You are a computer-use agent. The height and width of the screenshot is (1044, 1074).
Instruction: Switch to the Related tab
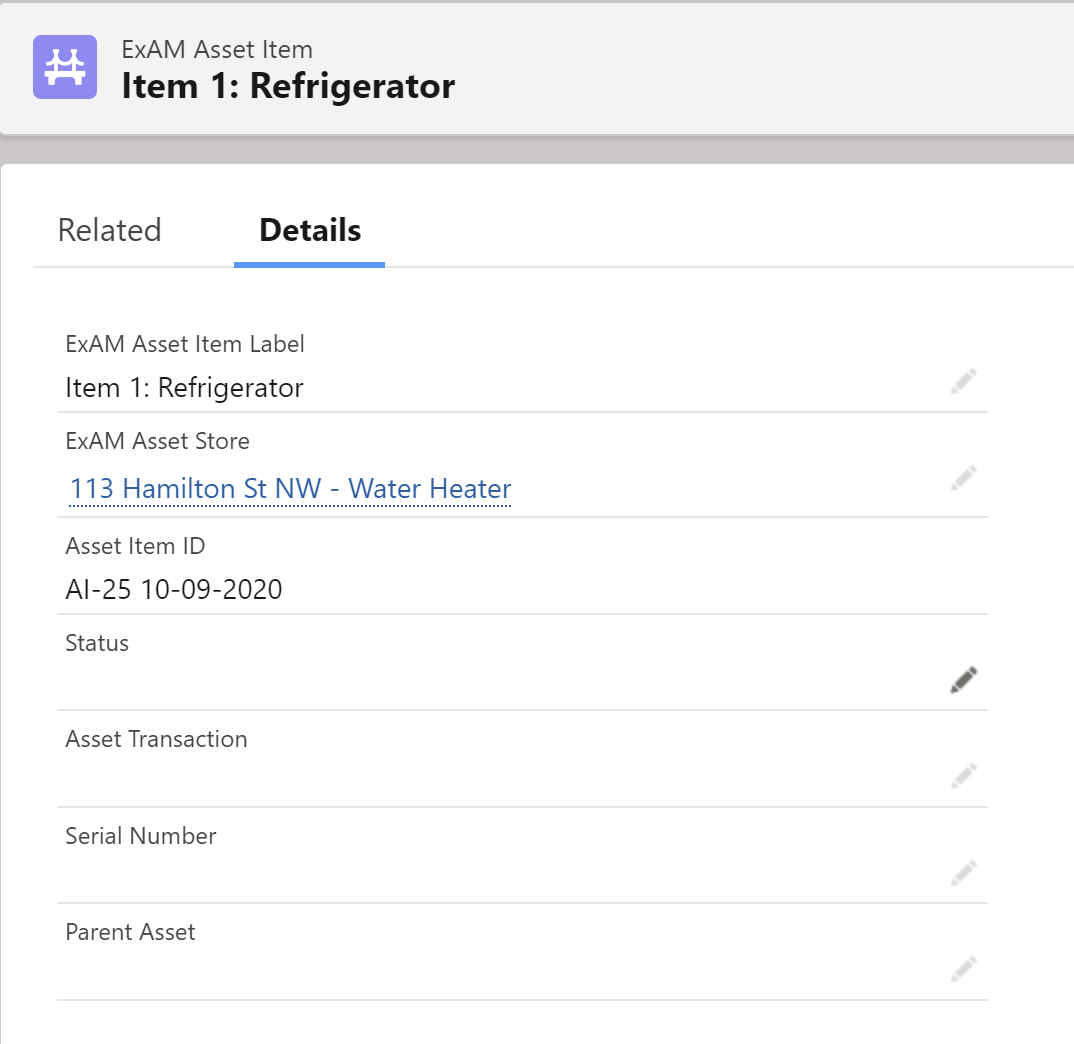tap(110, 231)
